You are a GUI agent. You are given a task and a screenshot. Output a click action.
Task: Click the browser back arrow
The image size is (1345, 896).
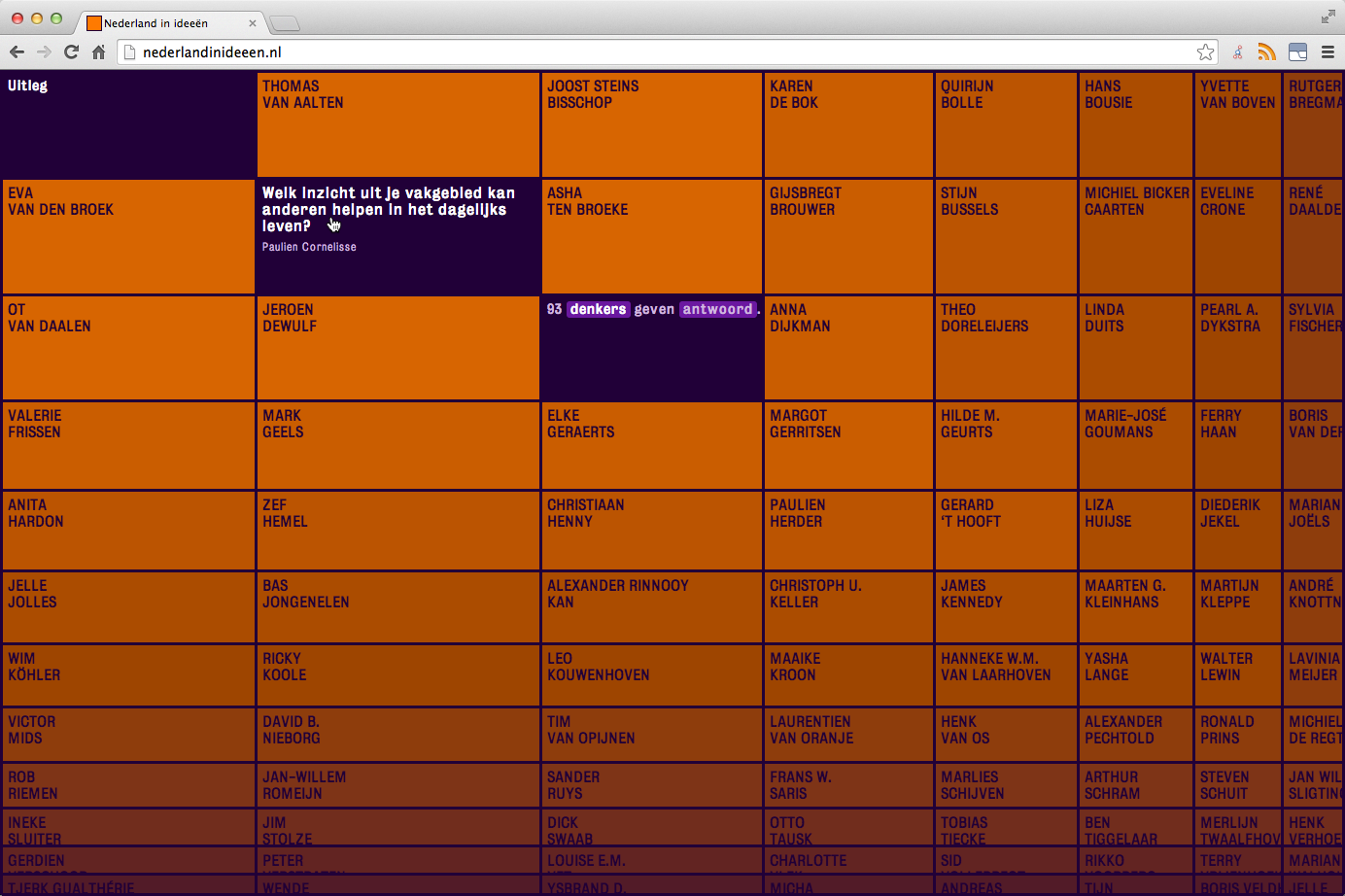(x=17, y=52)
